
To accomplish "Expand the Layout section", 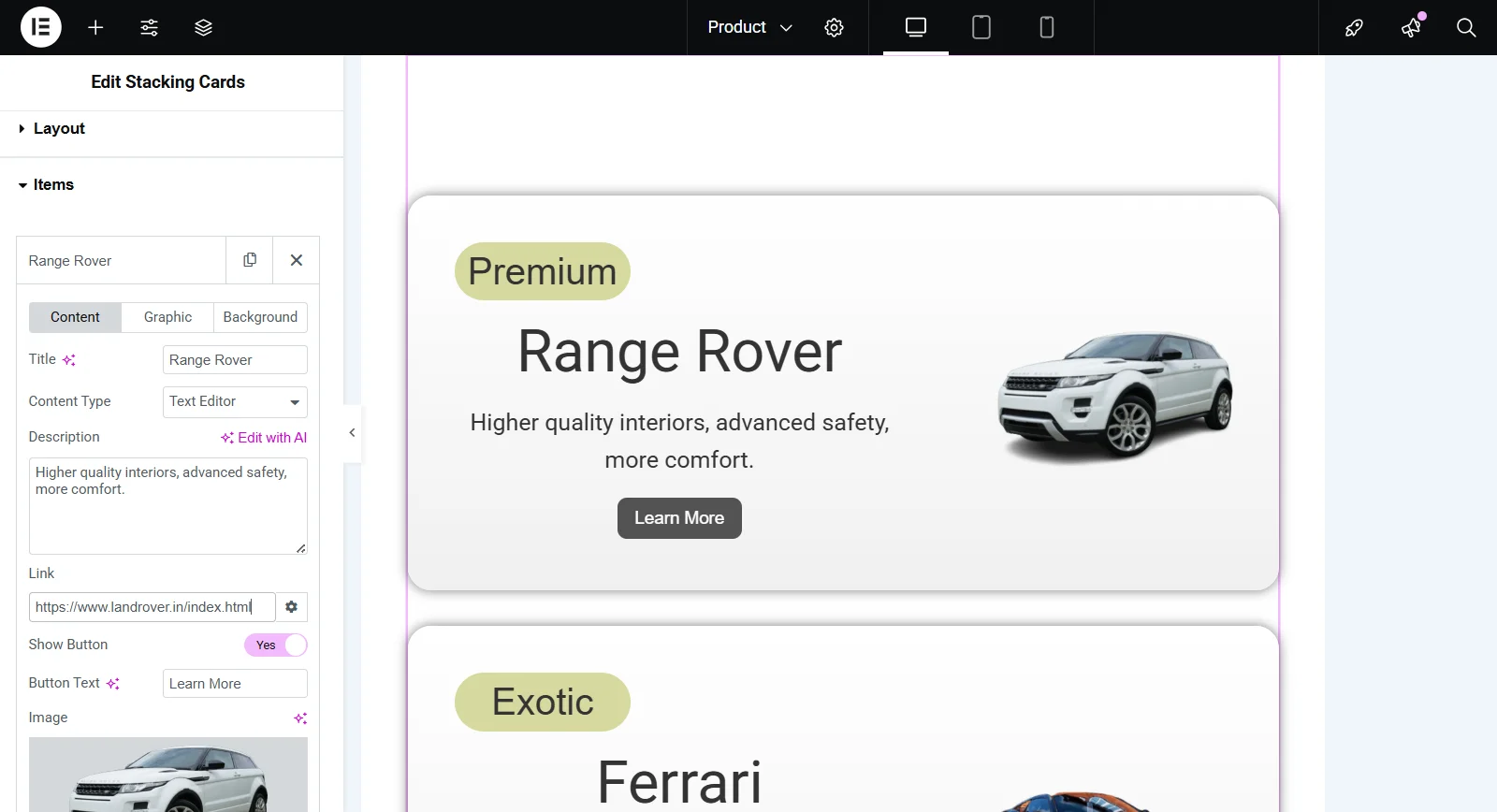I will [x=171, y=129].
